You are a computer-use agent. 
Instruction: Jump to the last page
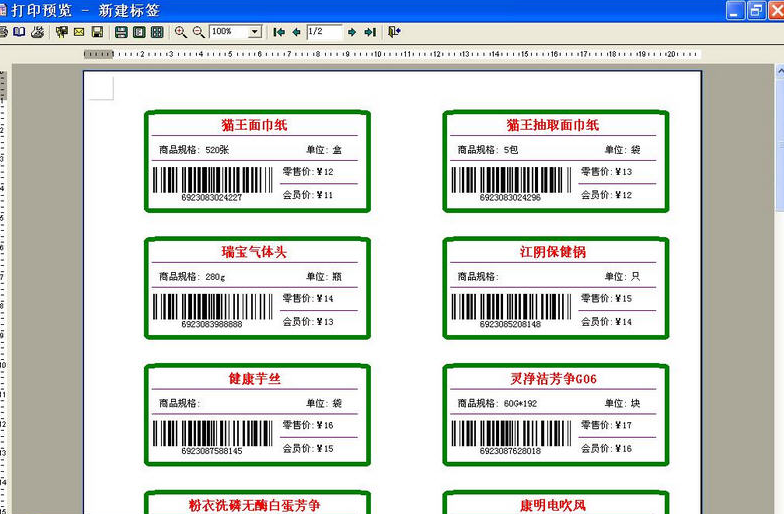tap(370, 32)
